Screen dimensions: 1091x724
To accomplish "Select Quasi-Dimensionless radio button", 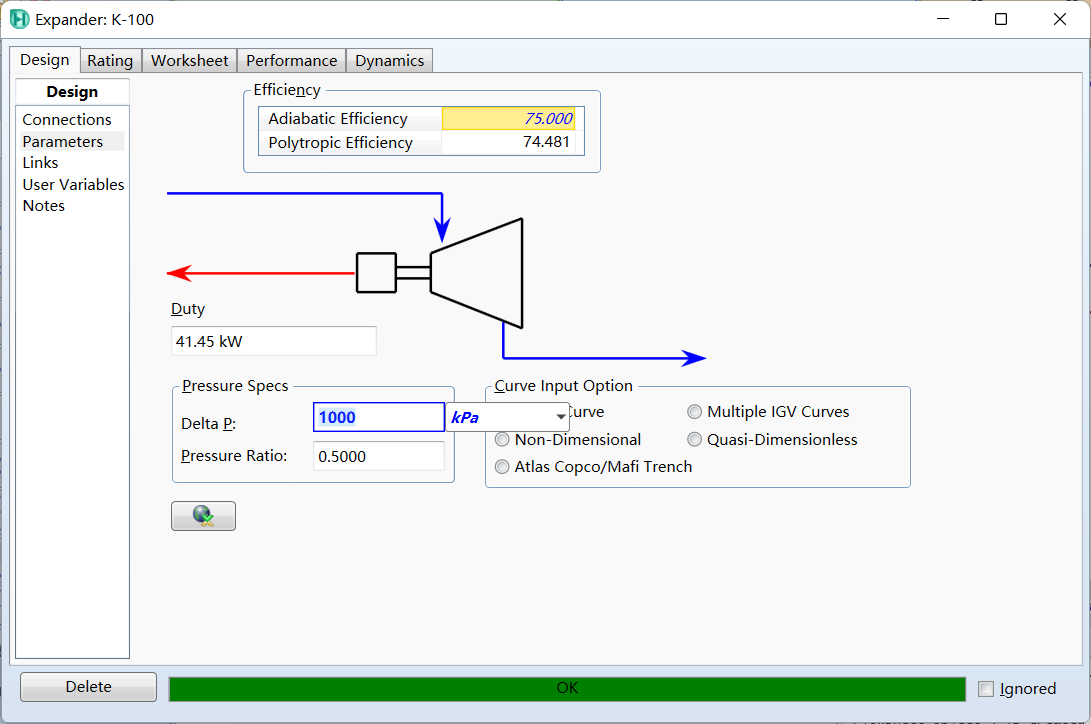I will pos(694,440).
